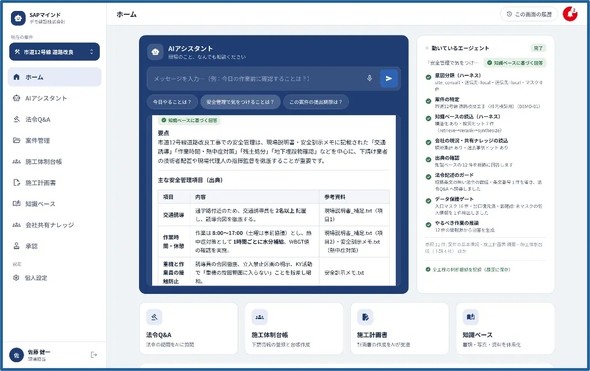Click the robot icon in AIアシスタント header
The width and height of the screenshot is (590, 371).
click(x=155, y=52)
